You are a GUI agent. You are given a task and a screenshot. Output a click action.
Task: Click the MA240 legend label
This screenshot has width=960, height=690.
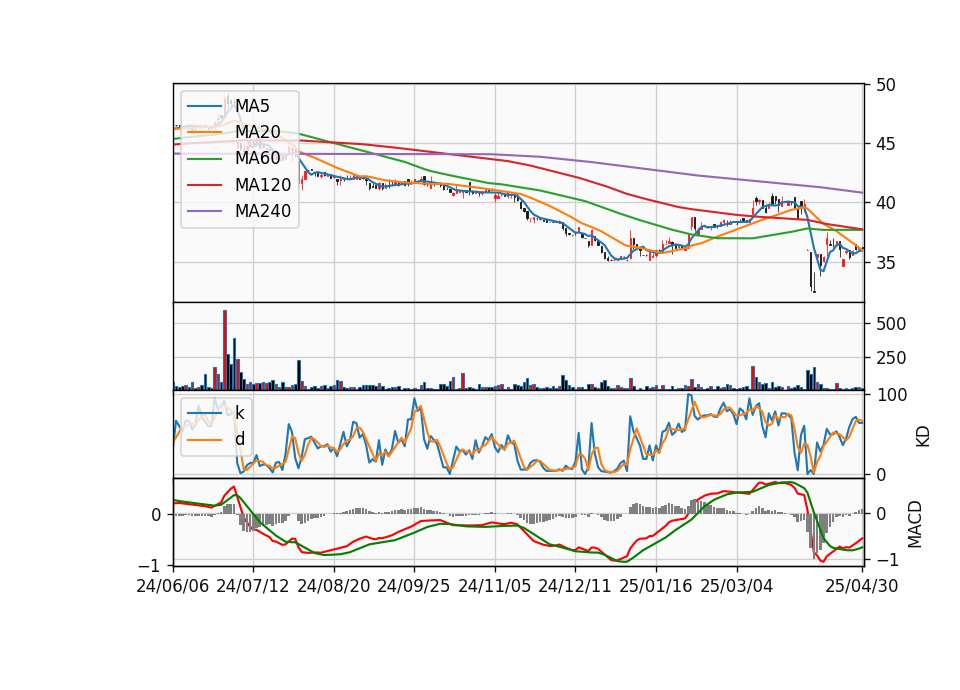[263, 211]
